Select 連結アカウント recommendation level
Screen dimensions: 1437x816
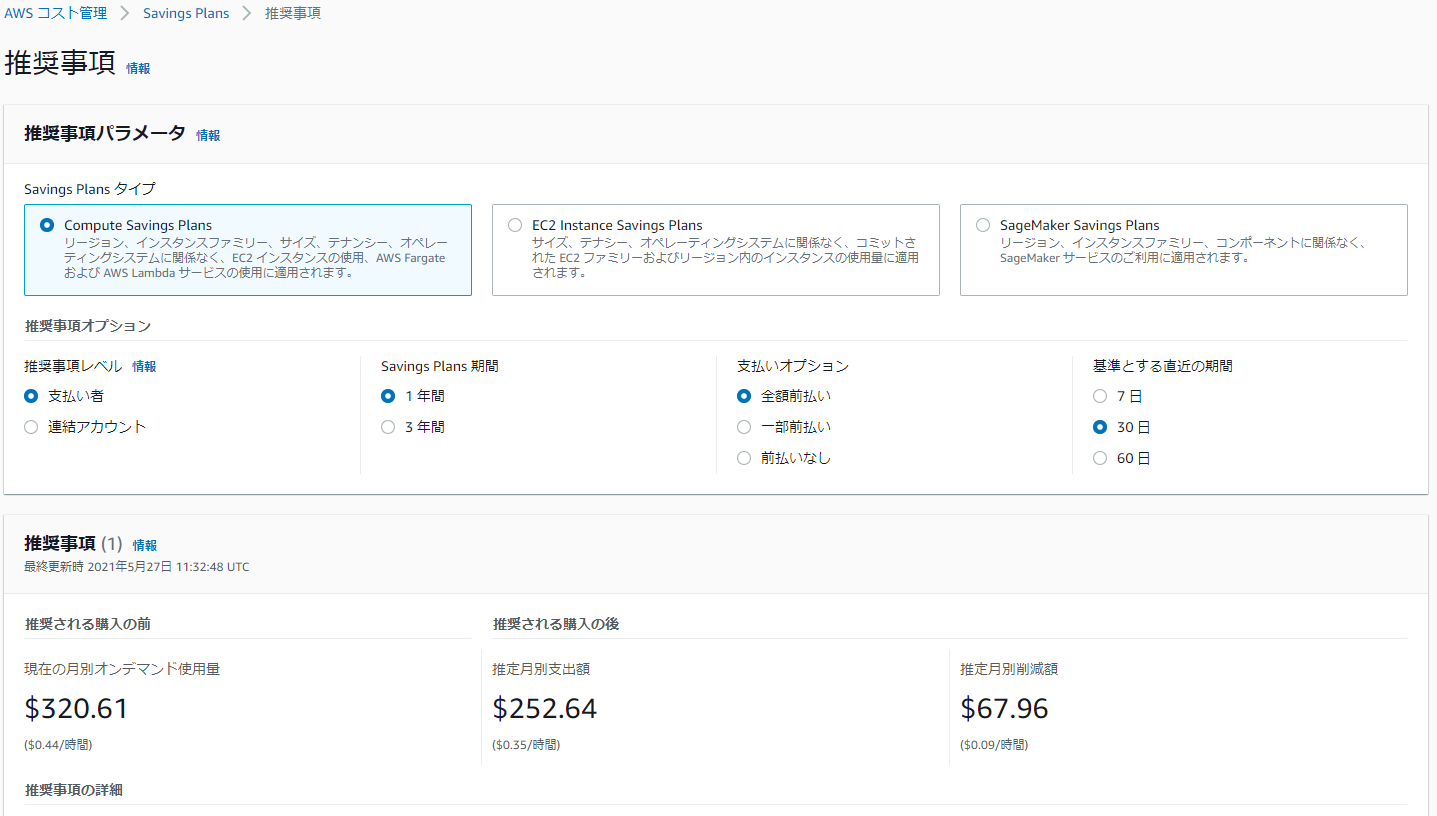tap(32, 427)
